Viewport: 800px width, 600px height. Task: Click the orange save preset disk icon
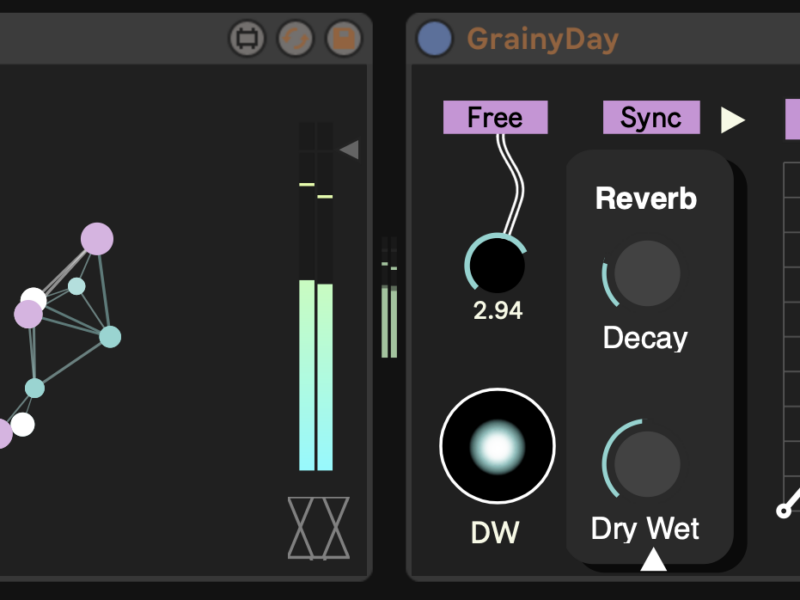pos(344,39)
